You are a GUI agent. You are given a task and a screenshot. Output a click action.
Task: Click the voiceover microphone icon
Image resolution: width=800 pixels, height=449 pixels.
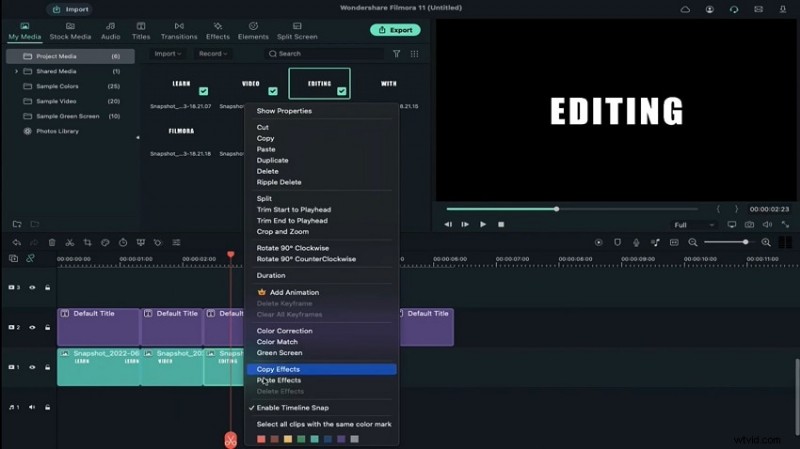tap(636, 243)
